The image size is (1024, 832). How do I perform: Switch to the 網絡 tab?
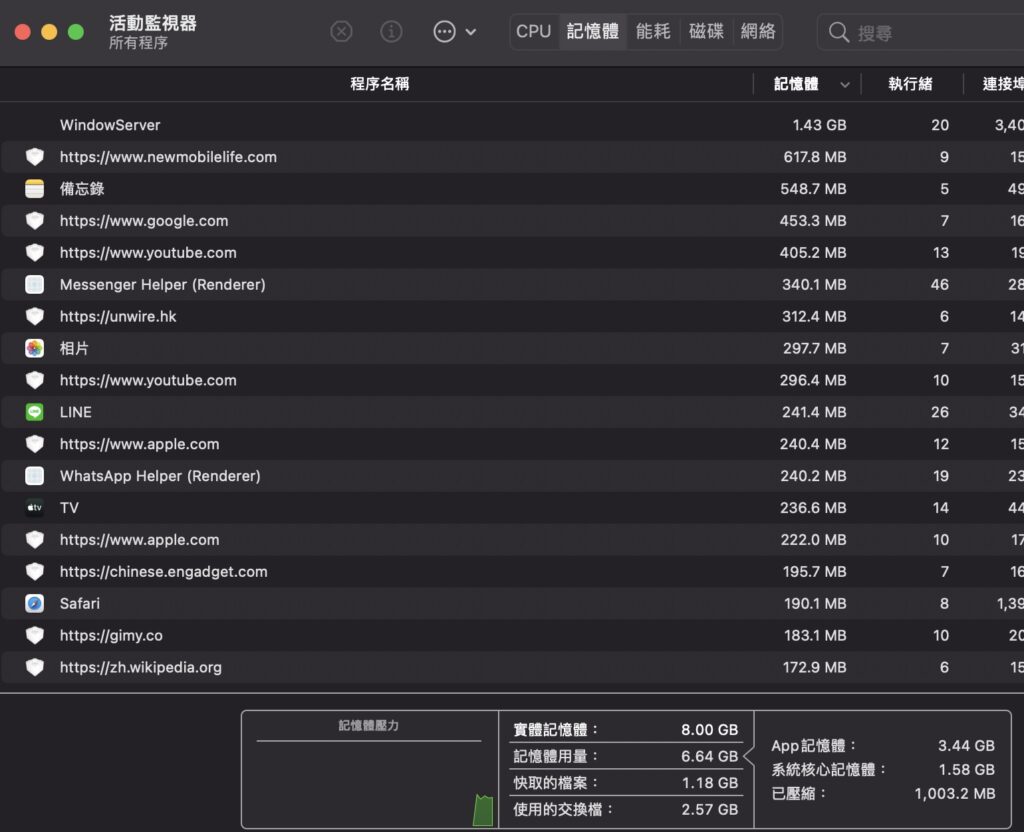point(758,31)
